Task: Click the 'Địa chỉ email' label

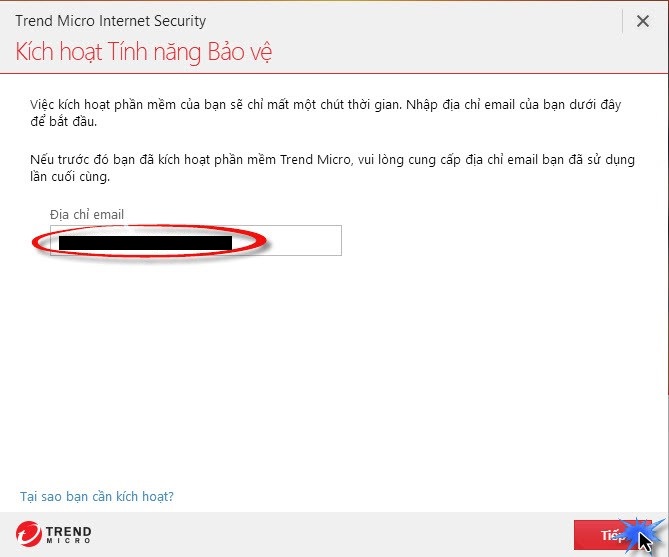Action: point(87,214)
